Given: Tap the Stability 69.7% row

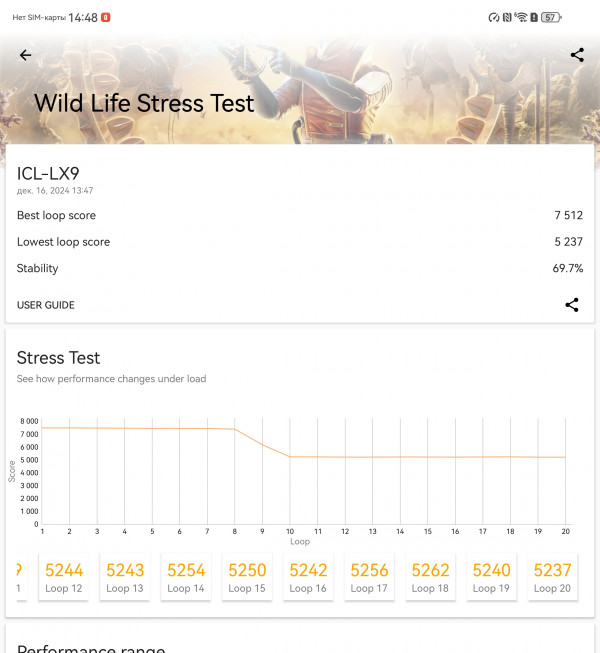Looking at the screenshot, I should [x=300, y=268].
